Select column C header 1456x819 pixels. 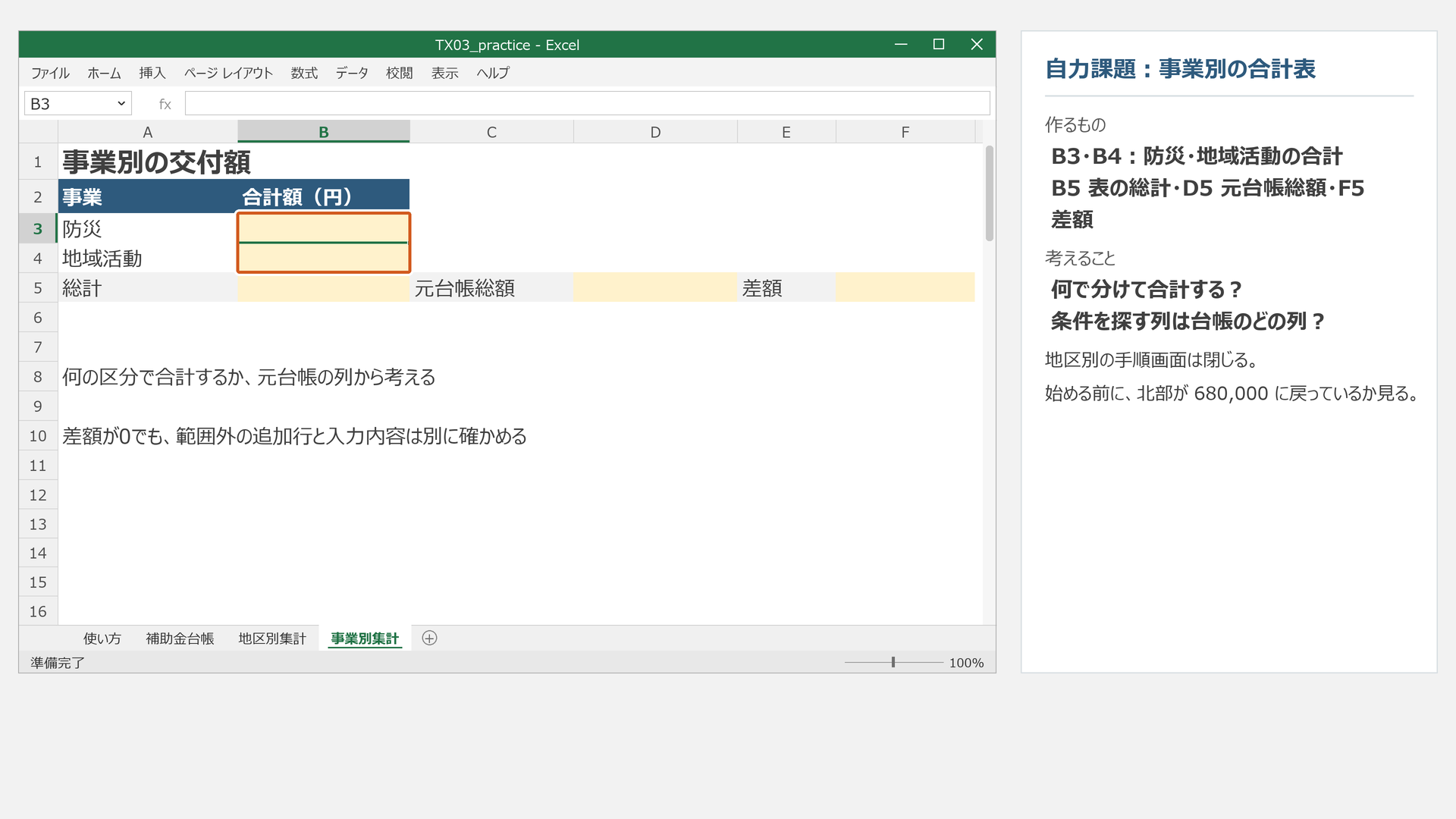coord(491,132)
